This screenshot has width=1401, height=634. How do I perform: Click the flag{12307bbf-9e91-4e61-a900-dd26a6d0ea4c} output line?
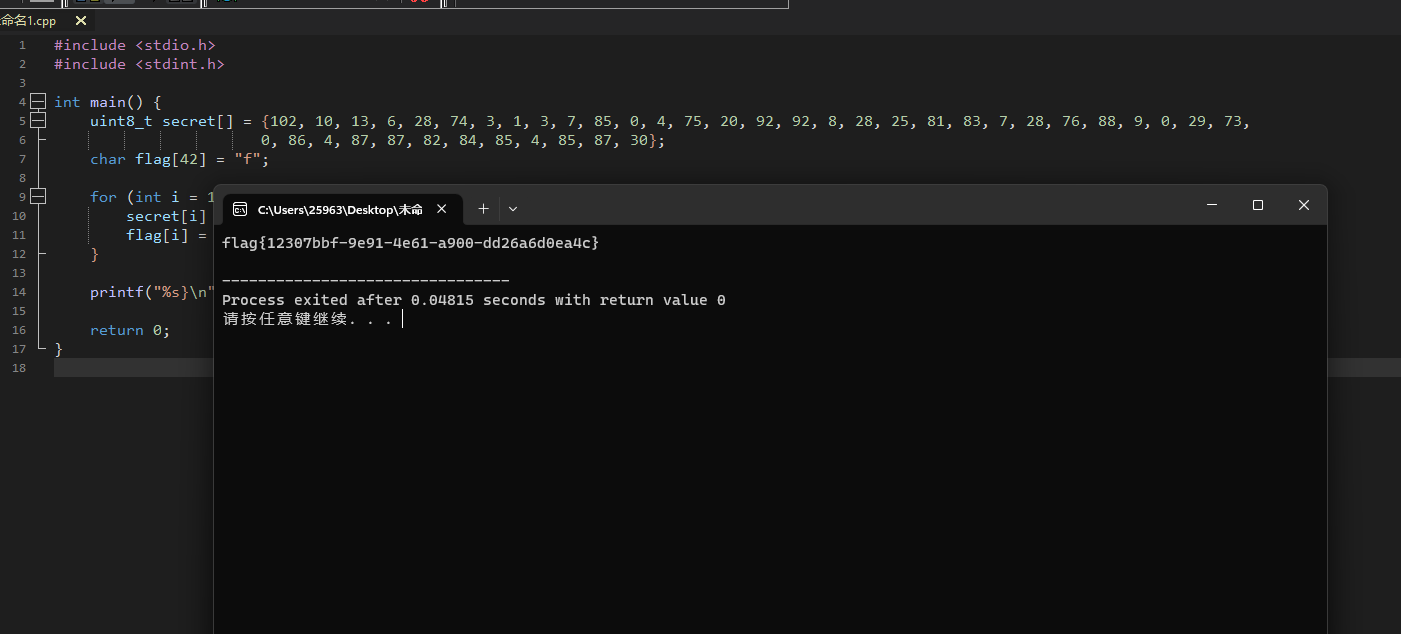click(x=410, y=243)
